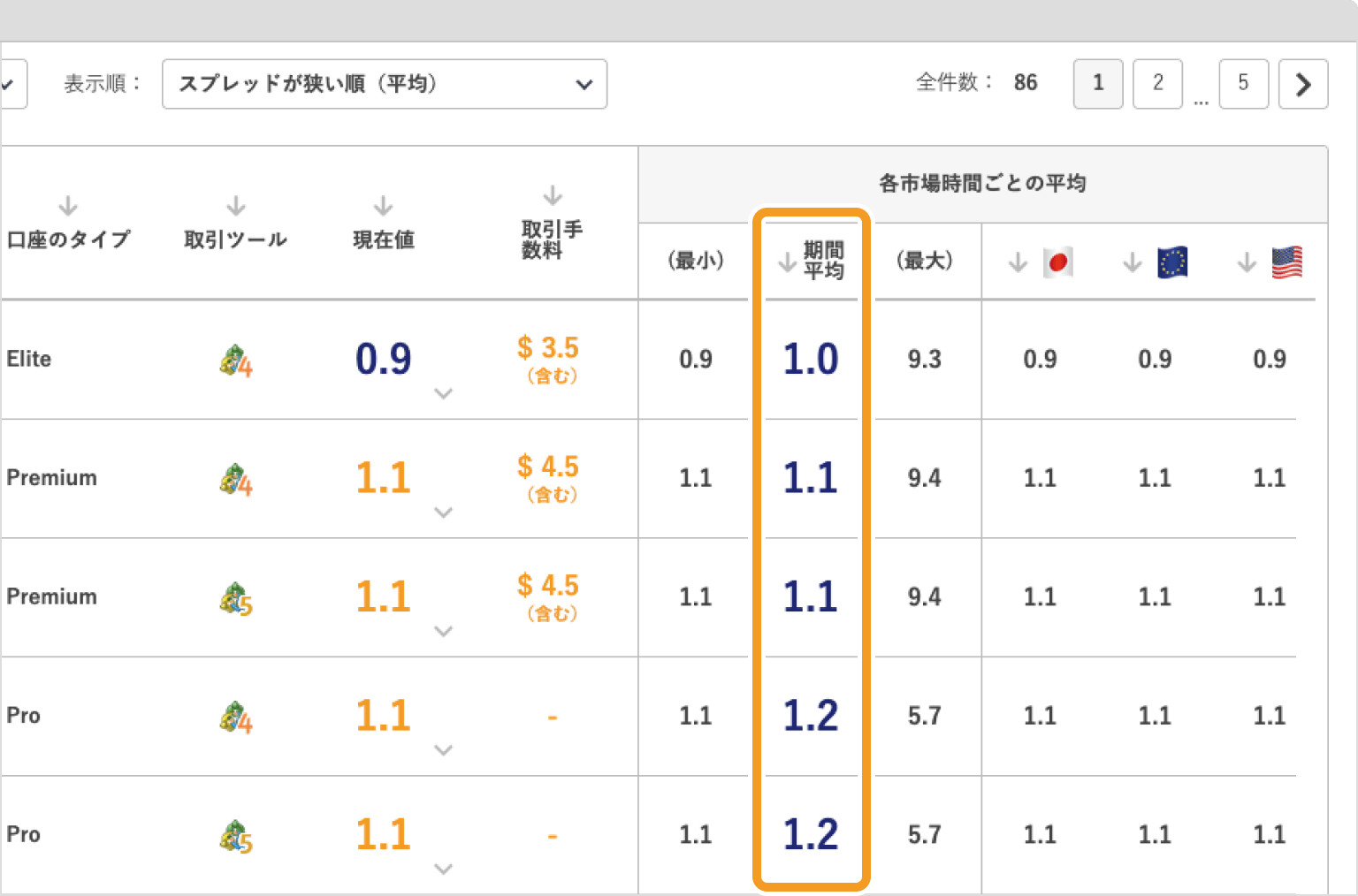
Task: Click the Premium MT5 row's MetaTrader 5 icon
Action: 235,599
